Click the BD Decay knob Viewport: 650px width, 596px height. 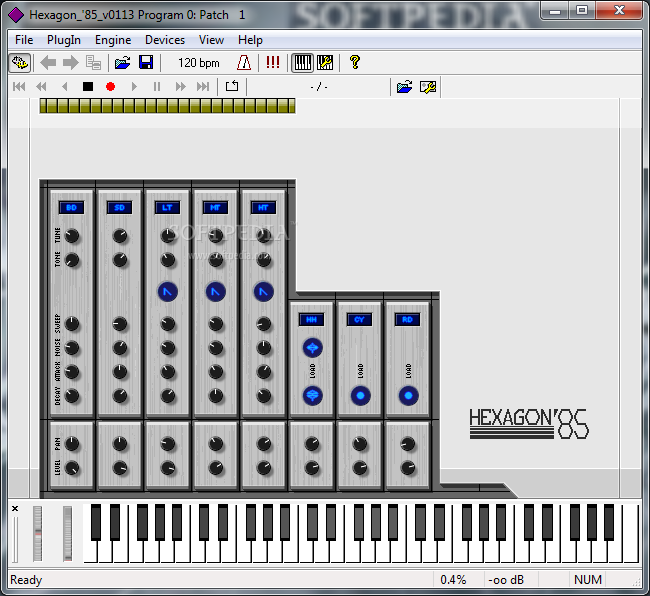point(72,395)
